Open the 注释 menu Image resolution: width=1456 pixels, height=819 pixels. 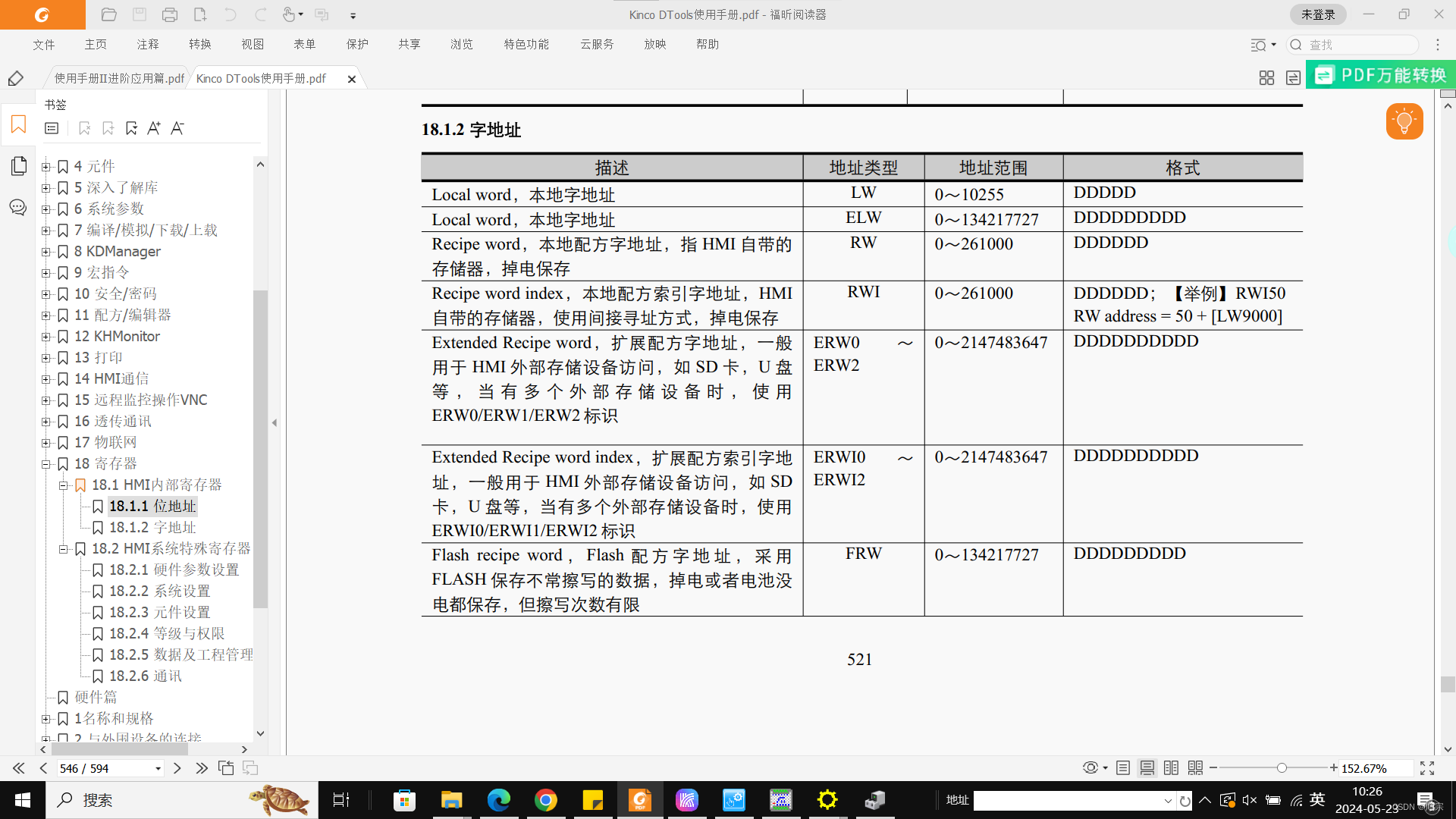148,44
